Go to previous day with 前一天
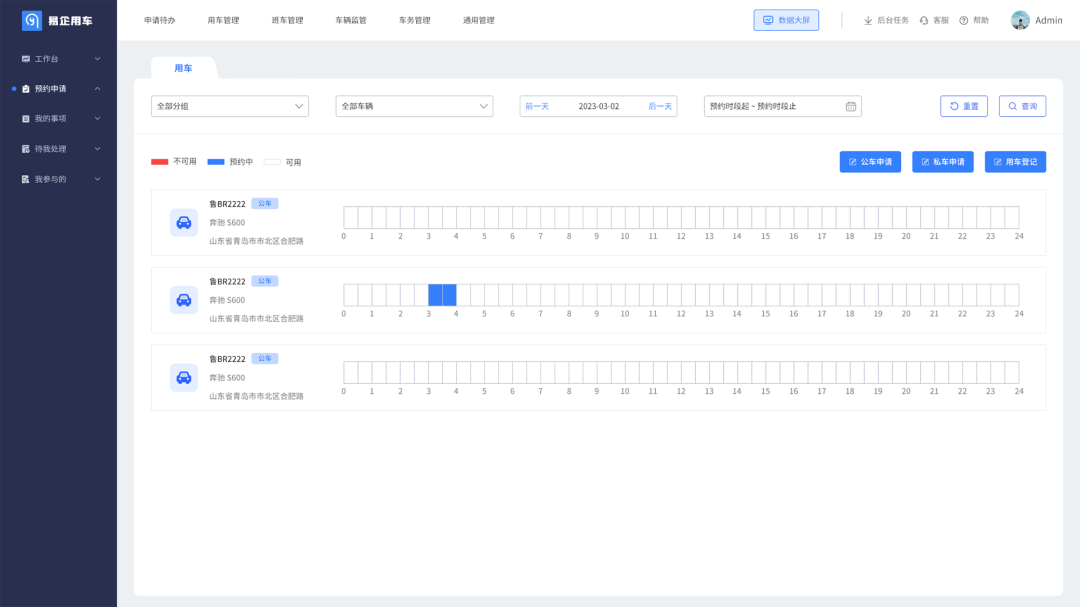This screenshot has height=607, width=1080. (x=537, y=106)
